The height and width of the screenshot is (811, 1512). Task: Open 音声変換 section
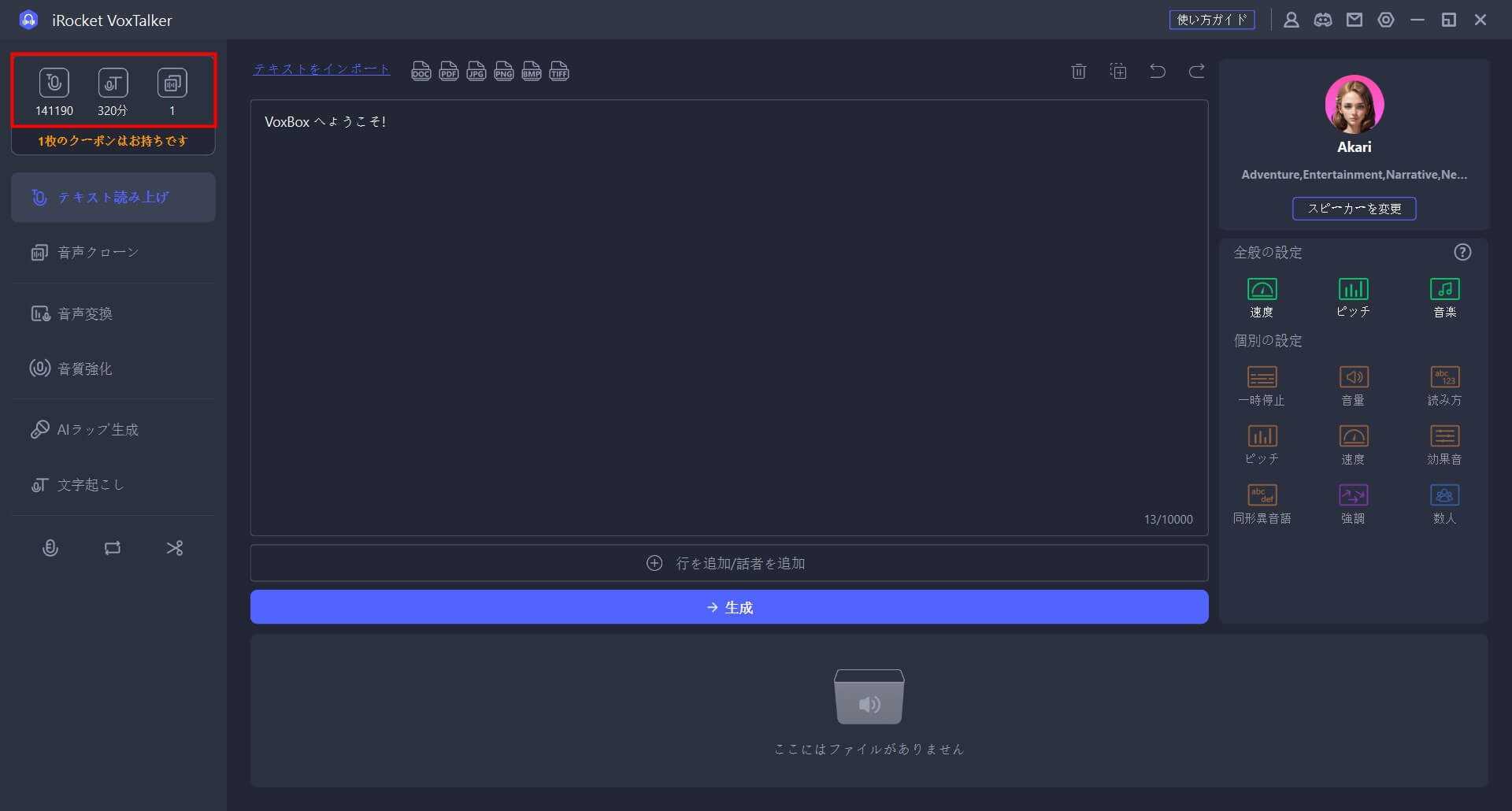click(x=113, y=313)
